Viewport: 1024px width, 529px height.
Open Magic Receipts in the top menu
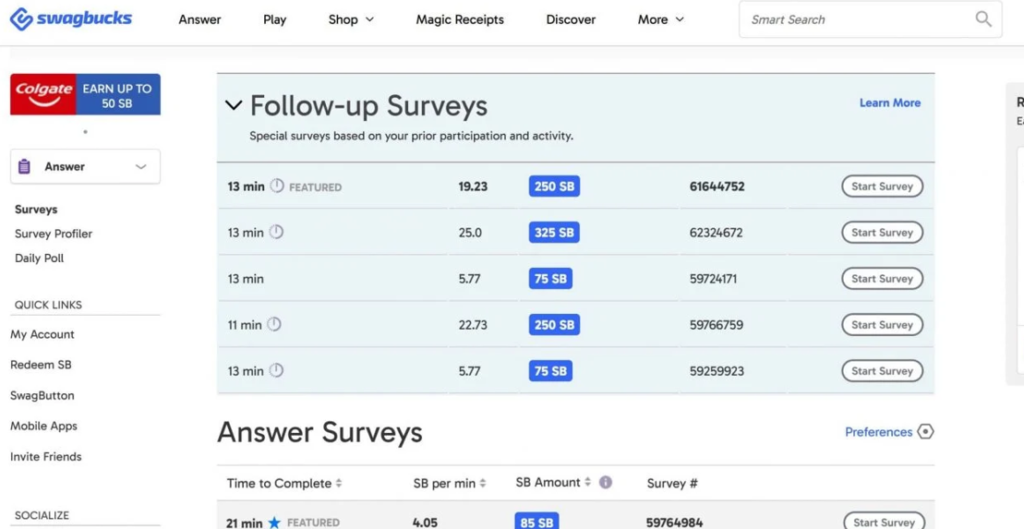point(460,19)
